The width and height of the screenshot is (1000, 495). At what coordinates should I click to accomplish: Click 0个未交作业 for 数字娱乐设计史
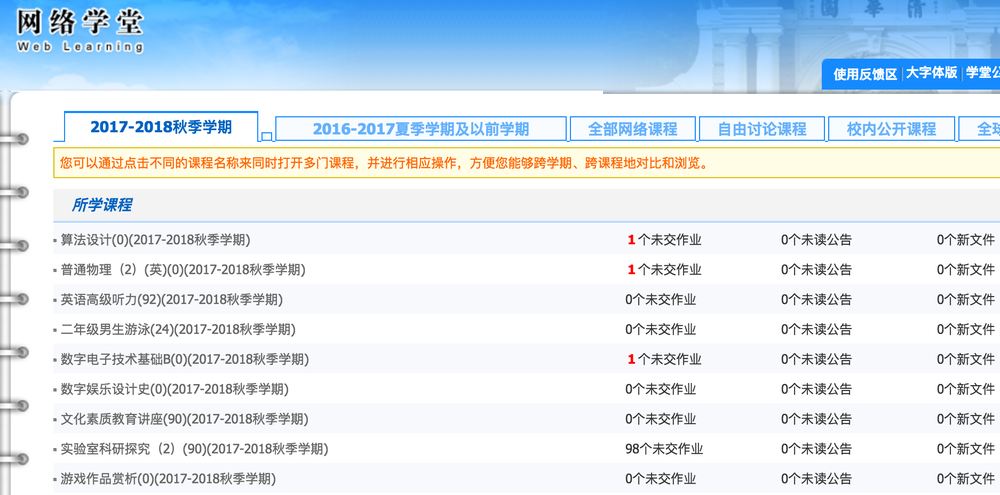[661, 389]
